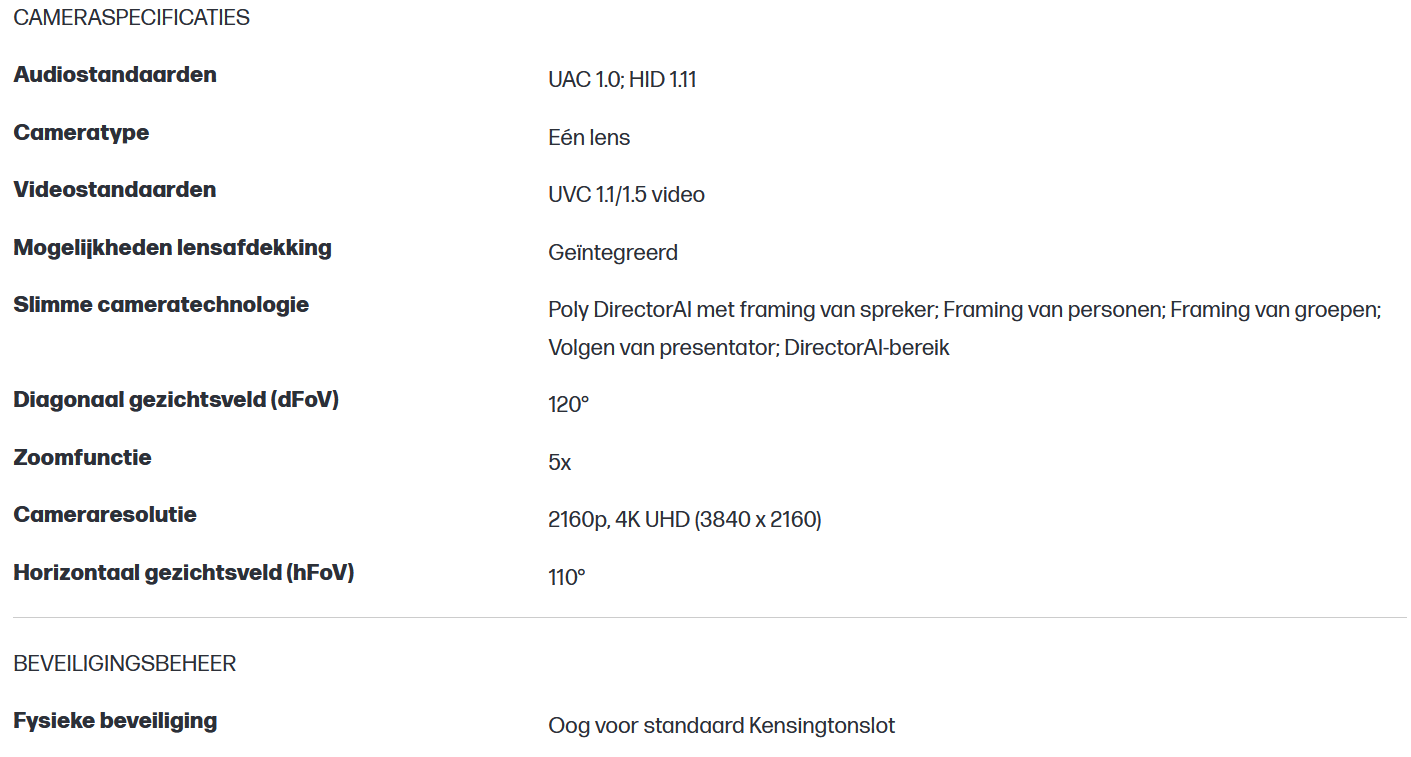Click the Zoomfunctie label

coord(83,458)
